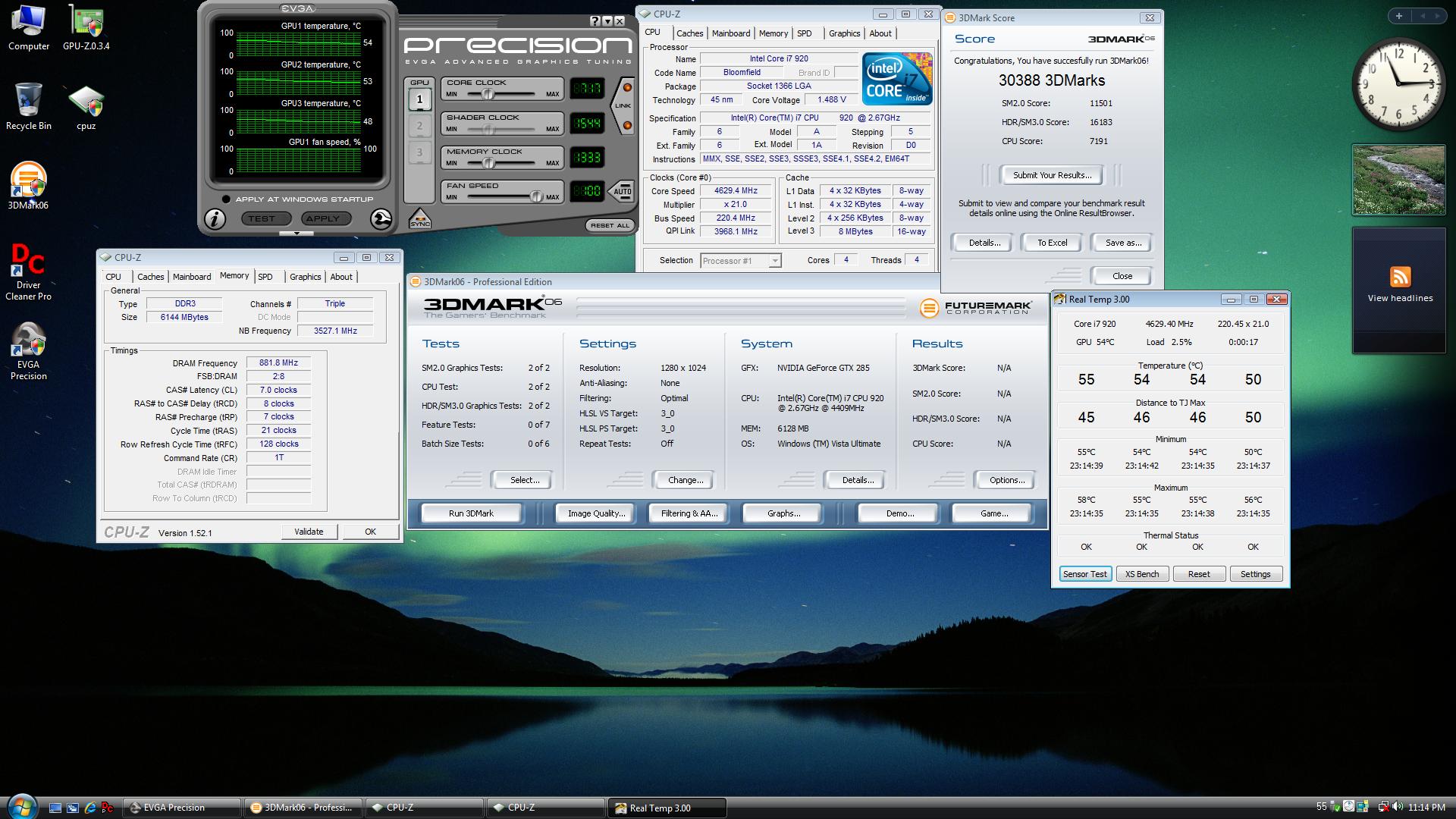Click the Precision minimize-to-tray arrow icon
The width and height of the screenshot is (1456, 819).
click(x=607, y=21)
